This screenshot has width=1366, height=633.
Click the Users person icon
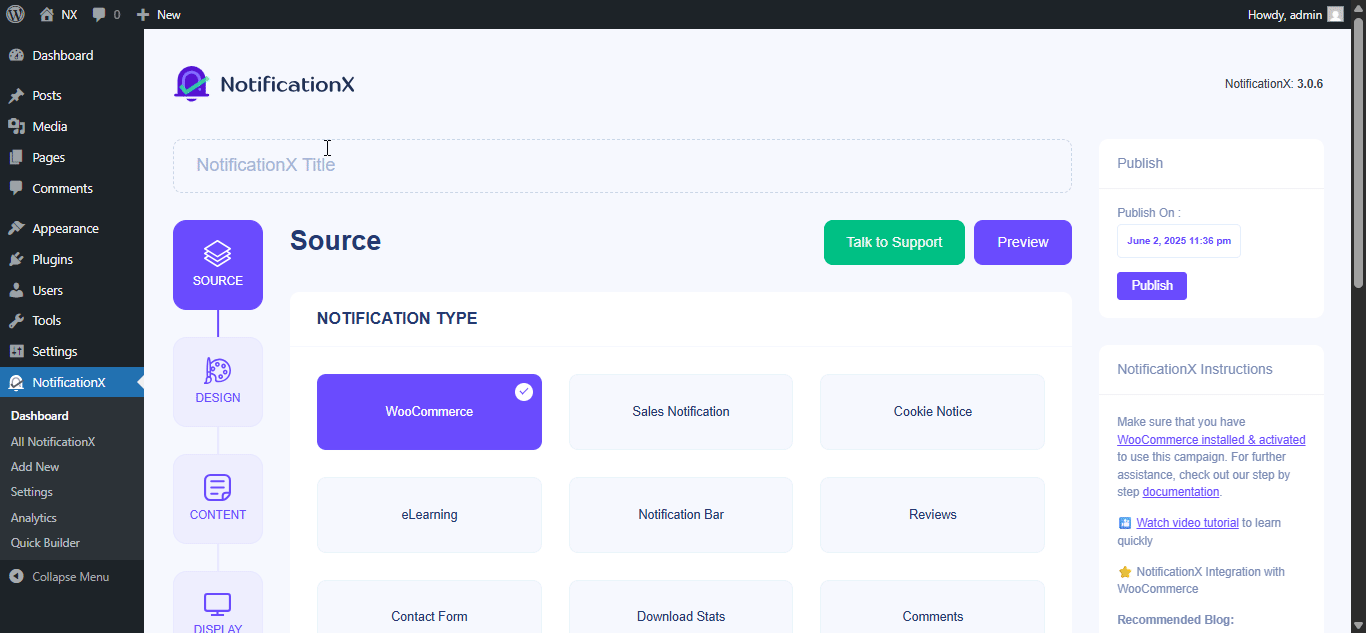[x=16, y=290]
